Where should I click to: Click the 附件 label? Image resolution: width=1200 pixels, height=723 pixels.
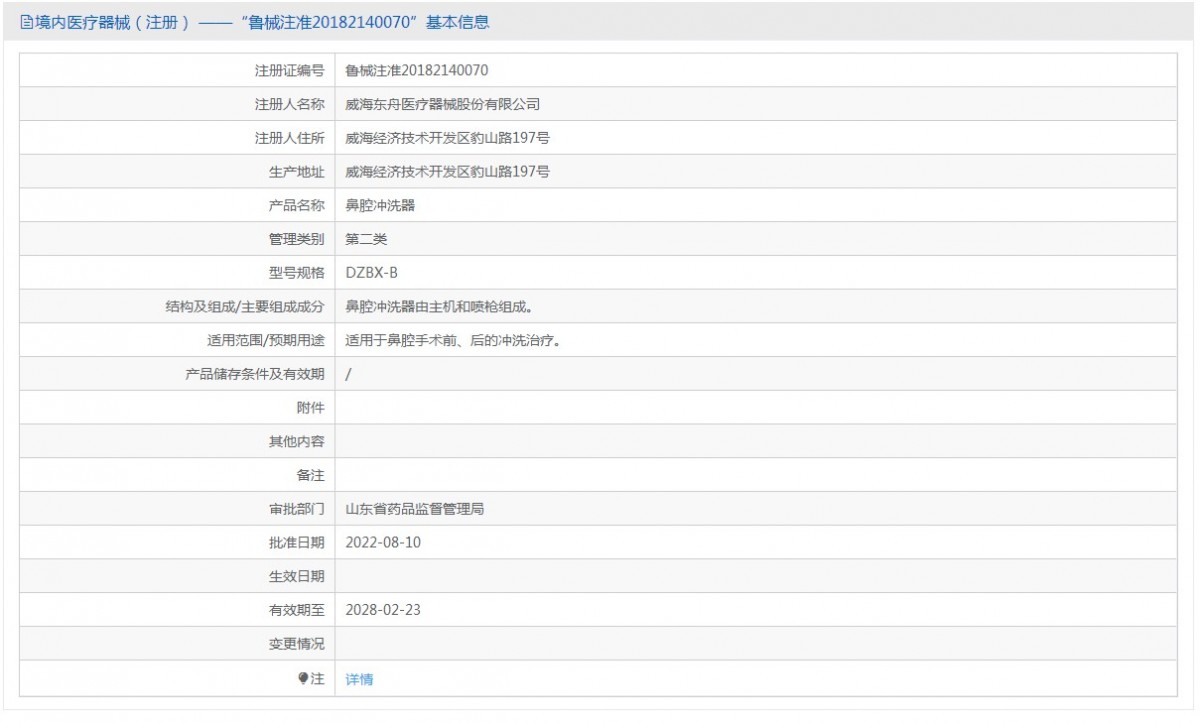click(311, 408)
